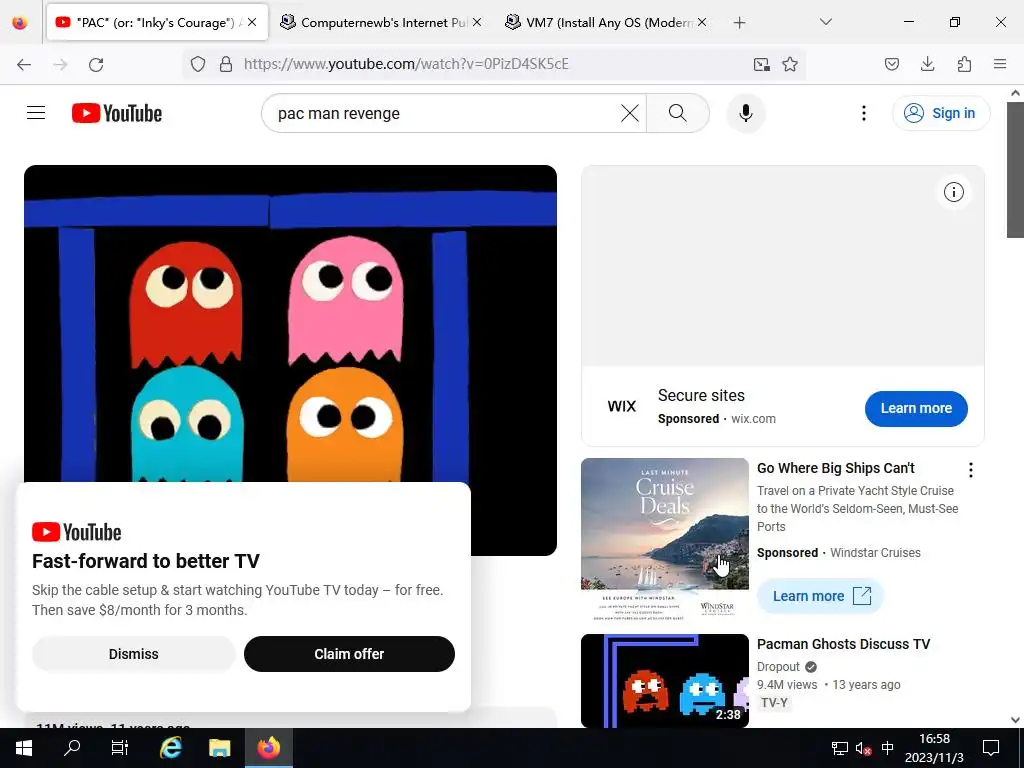The height and width of the screenshot is (768, 1024).
Task: Click Go Where Big Ships Can't title
Action: pyautogui.click(x=835, y=468)
